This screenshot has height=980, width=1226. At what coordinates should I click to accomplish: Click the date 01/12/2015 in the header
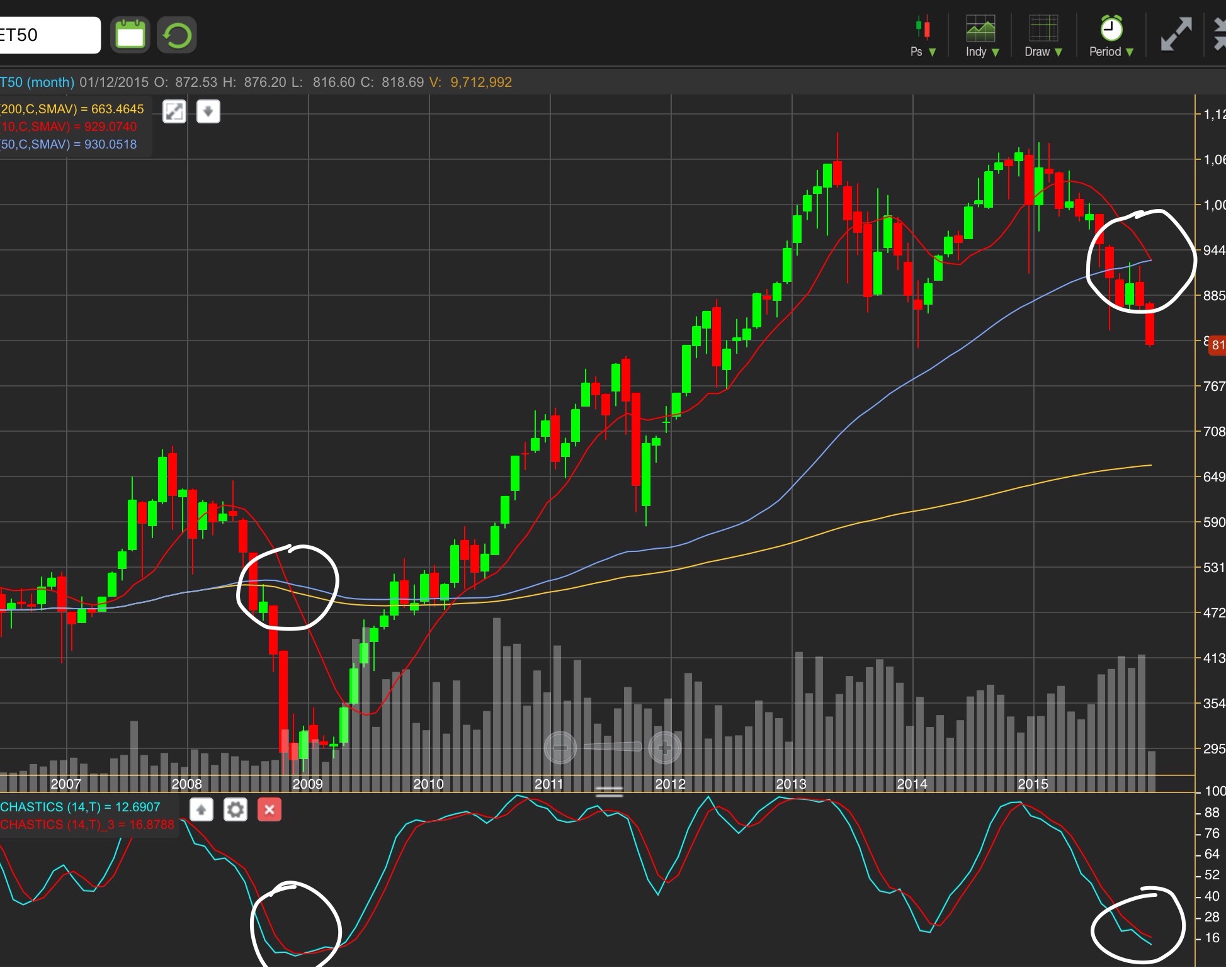[114, 82]
